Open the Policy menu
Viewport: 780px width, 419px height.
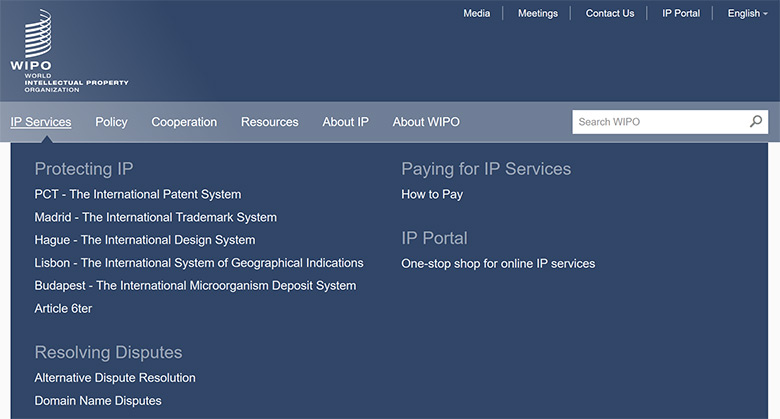pos(111,122)
